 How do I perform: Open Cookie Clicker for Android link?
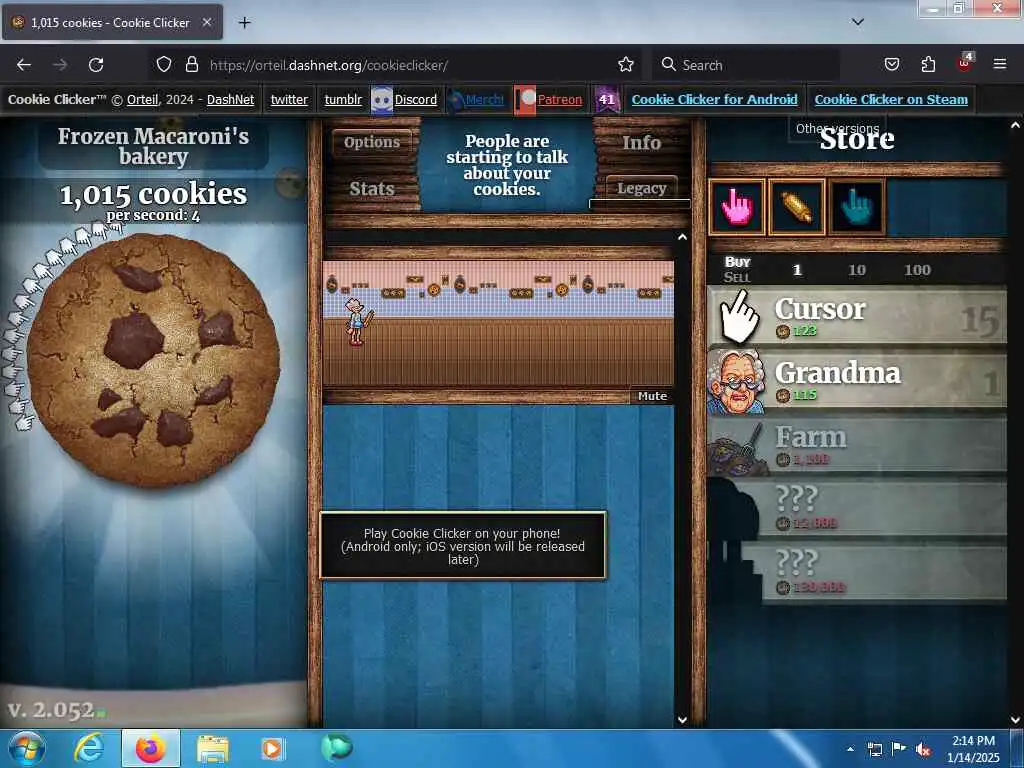point(714,99)
